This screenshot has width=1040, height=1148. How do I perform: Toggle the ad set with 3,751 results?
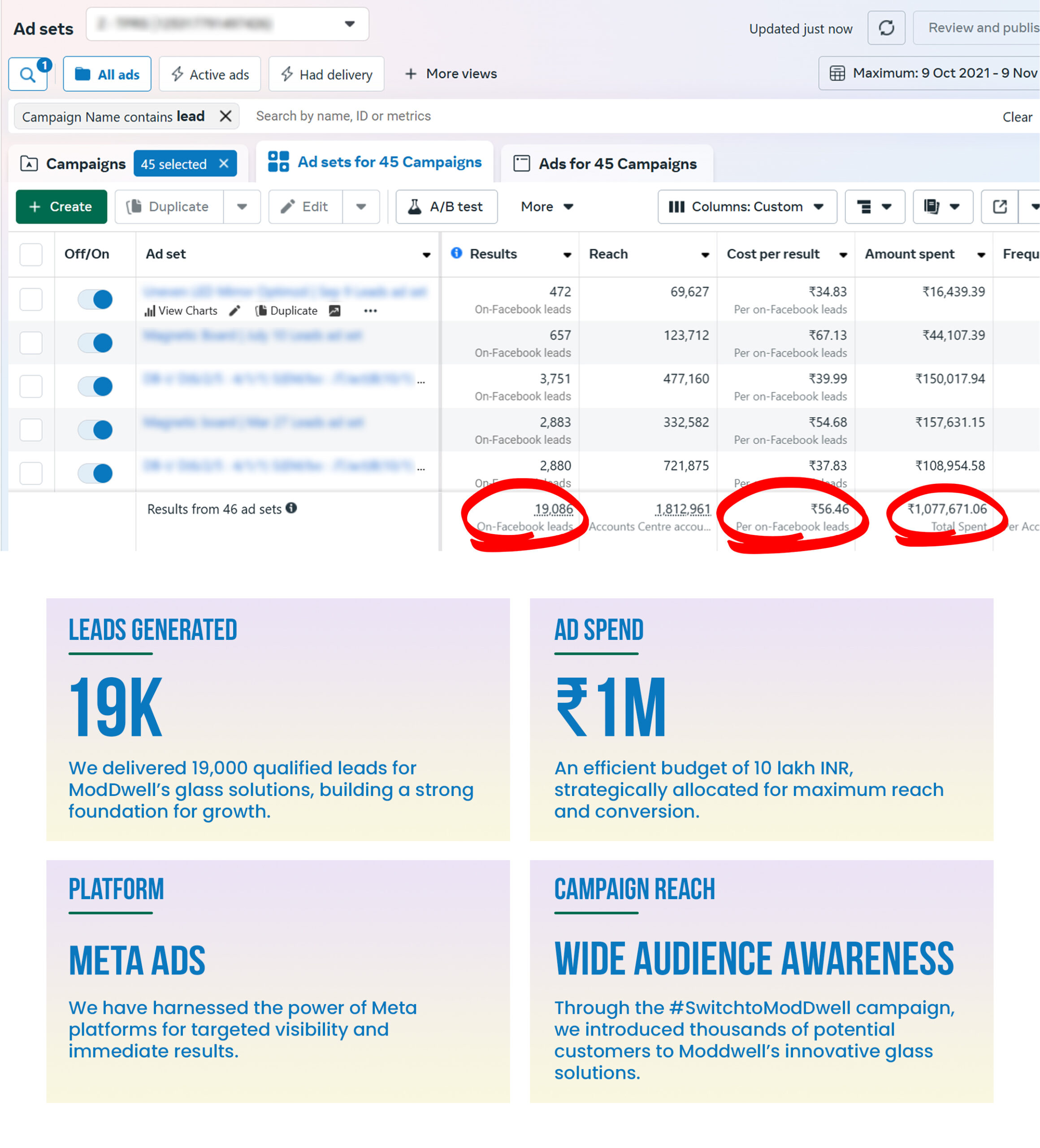tap(95, 387)
